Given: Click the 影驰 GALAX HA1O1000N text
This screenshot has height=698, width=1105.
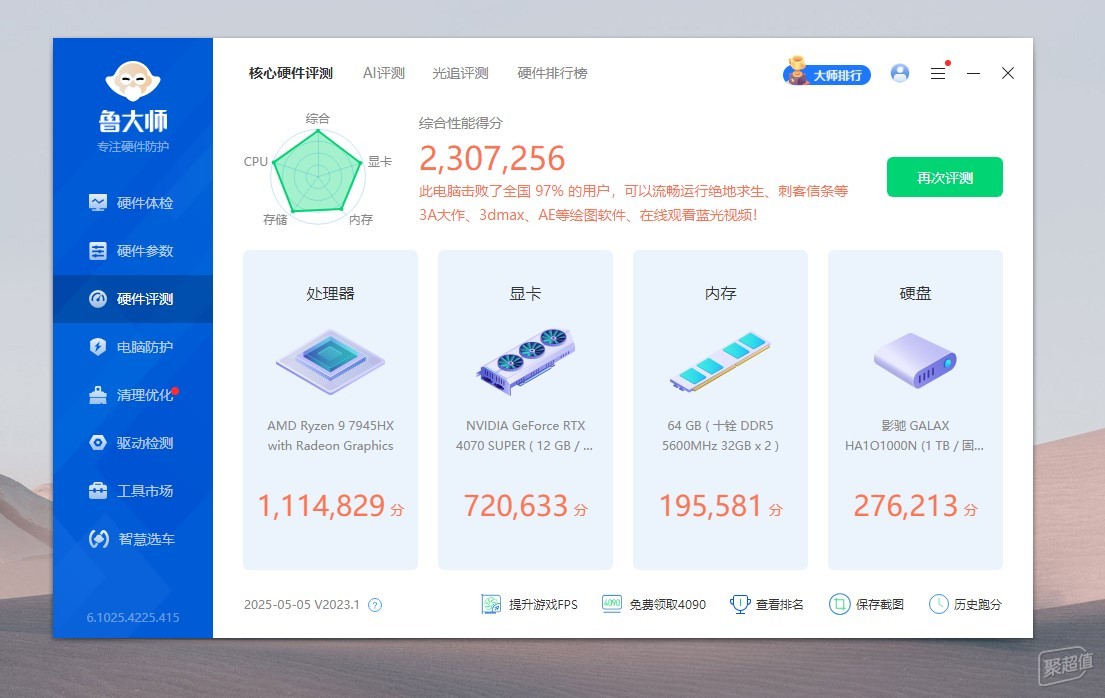Looking at the screenshot, I should 915,436.
